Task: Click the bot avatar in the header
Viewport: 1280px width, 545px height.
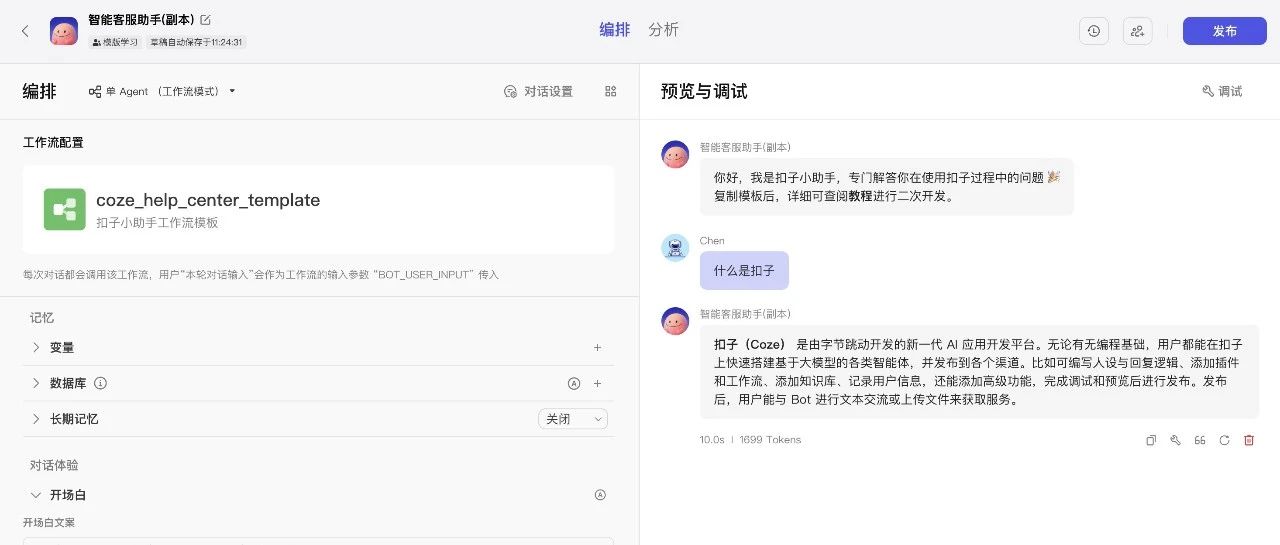Action: coord(64,31)
